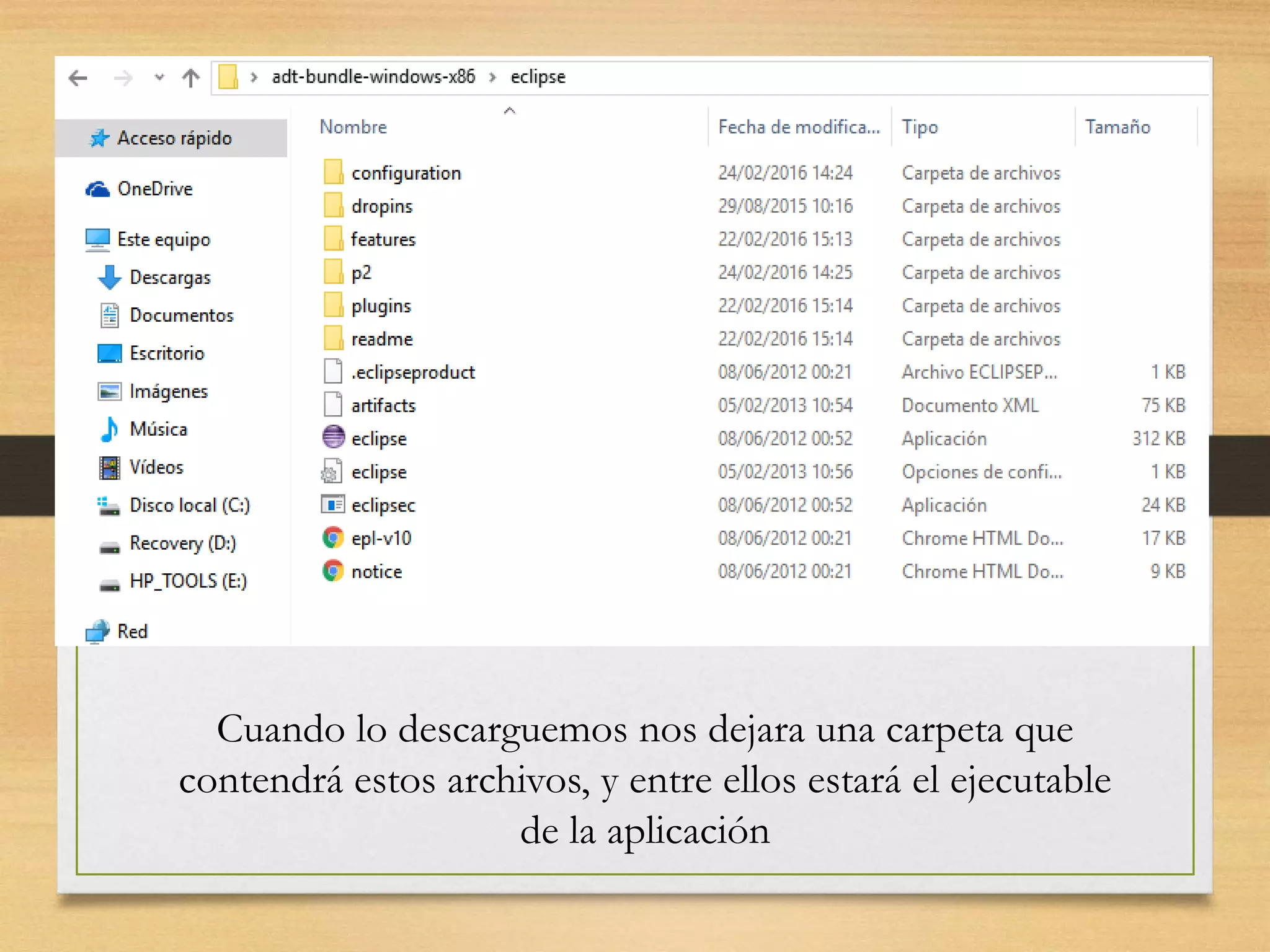Open Documentos in the sidebar
The width and height of the screenshot is (1270, 952).
tap(181, 315)
